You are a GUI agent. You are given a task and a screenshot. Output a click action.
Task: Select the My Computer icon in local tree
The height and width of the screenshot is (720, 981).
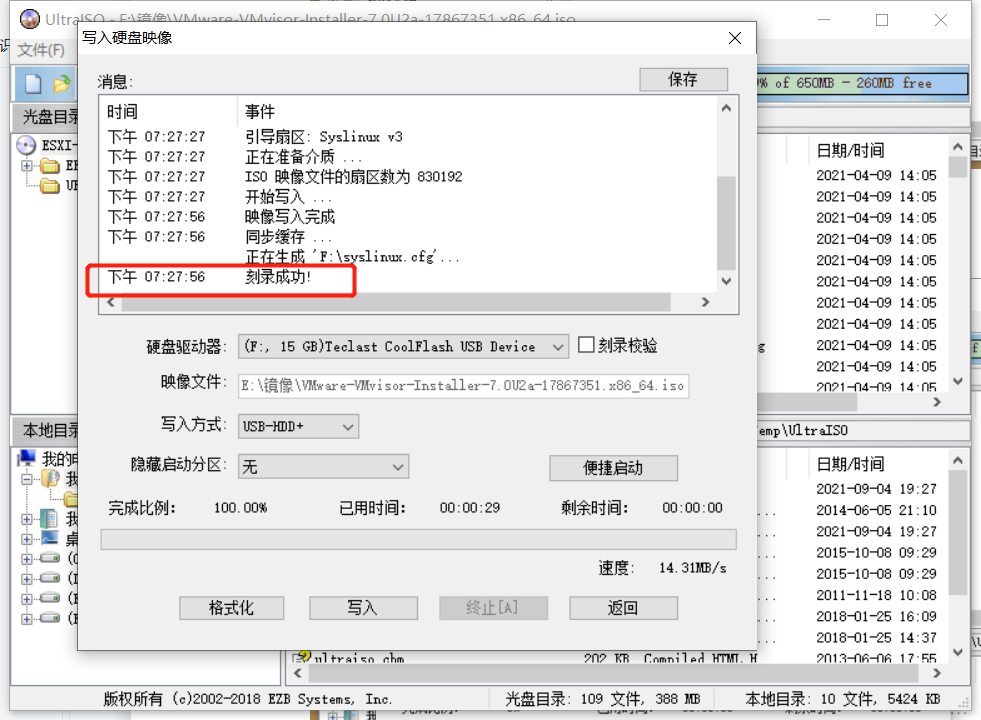coord(26,458)
